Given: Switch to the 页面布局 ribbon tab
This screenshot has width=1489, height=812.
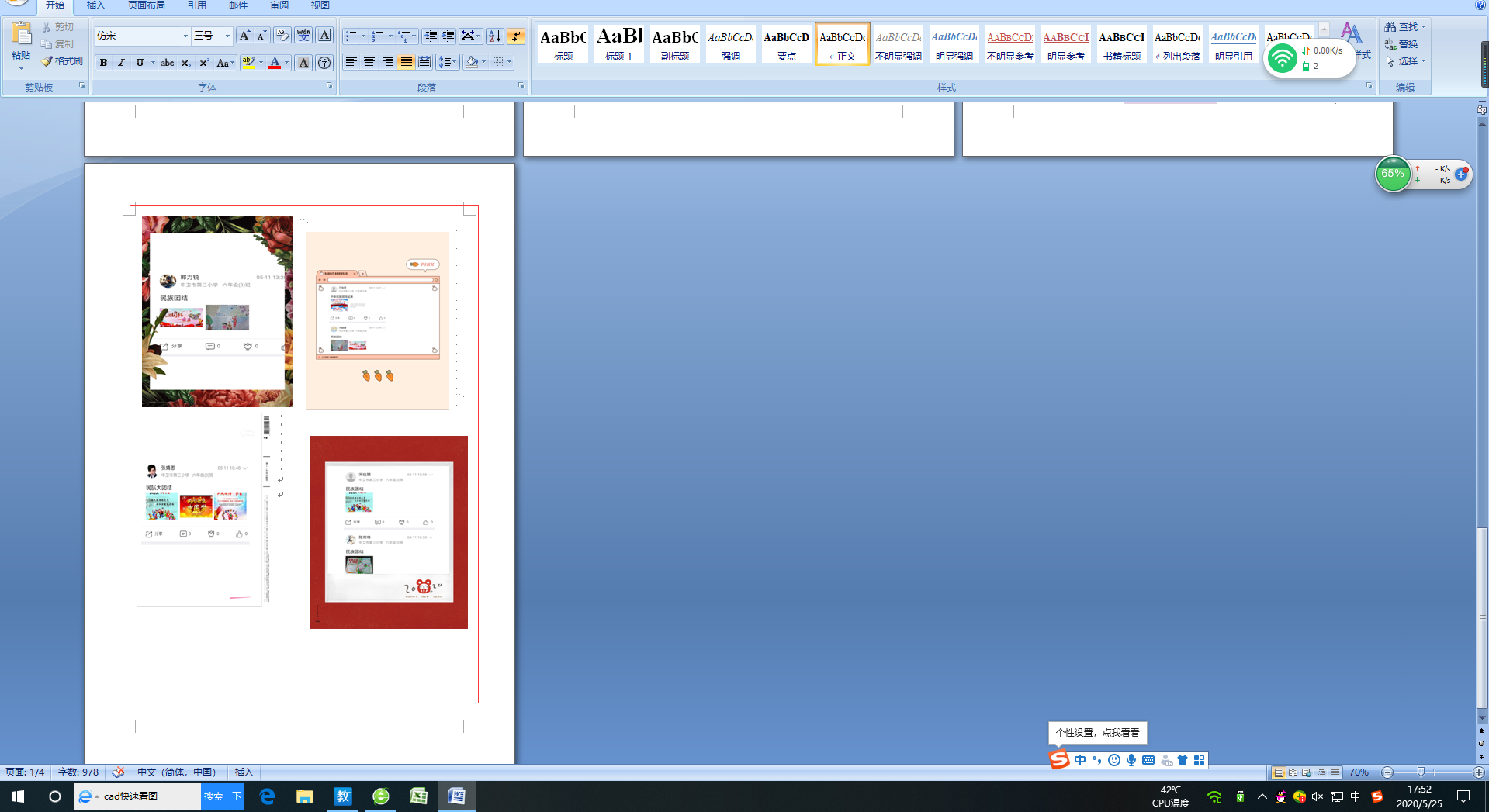Looking at the screenshot, I should [x=146, y=5].
